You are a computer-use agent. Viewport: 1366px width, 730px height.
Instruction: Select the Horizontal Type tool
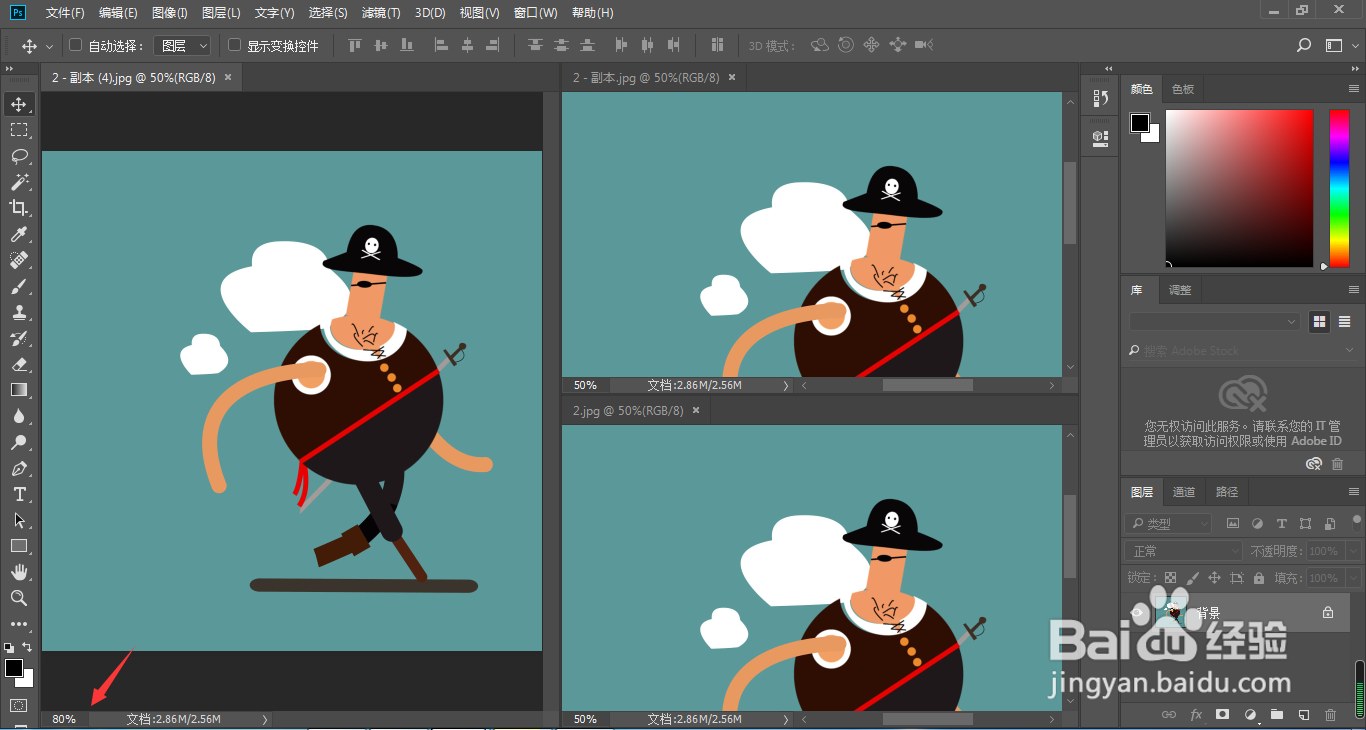click(x=19, y=494)
